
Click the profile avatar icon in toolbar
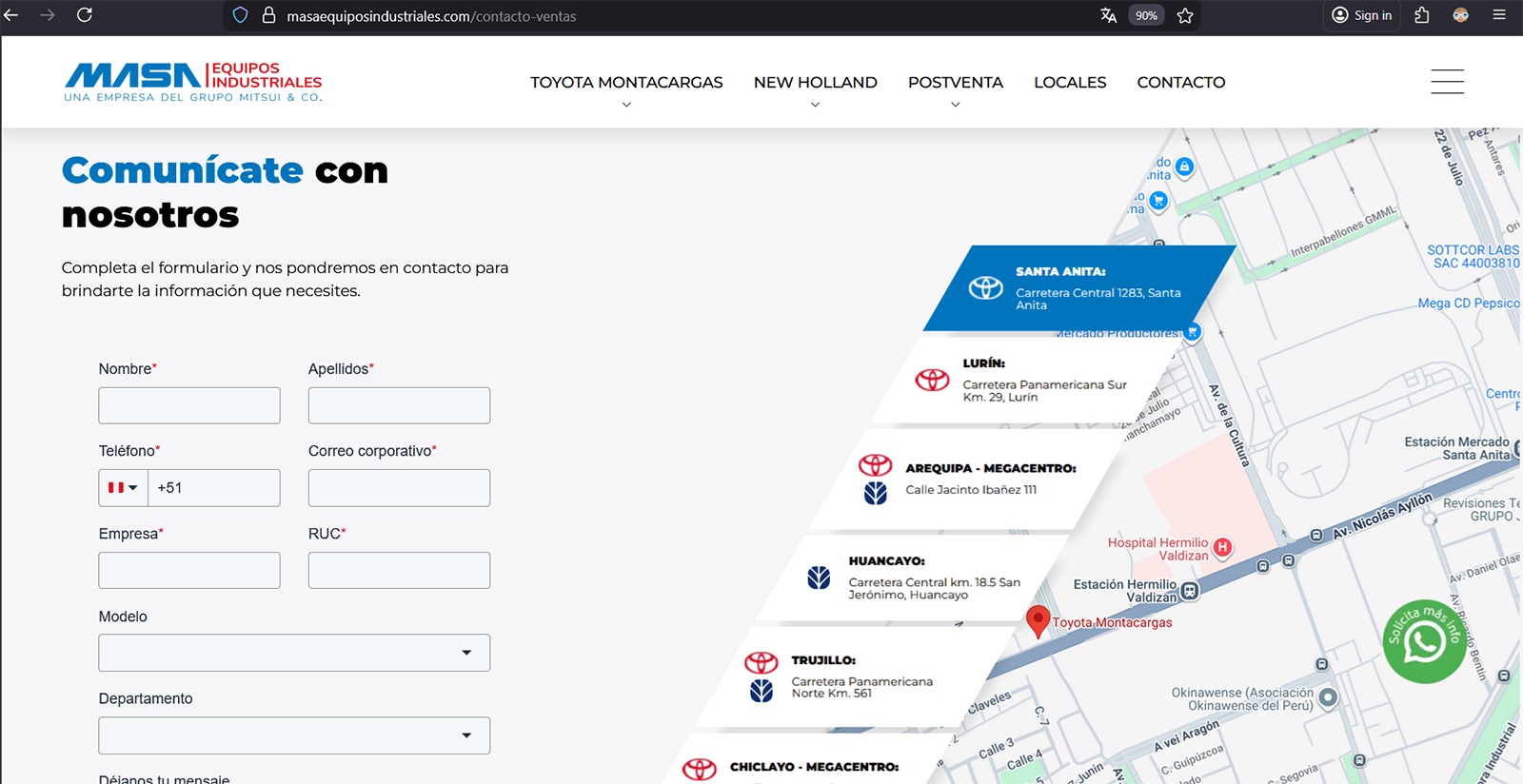(x=1460, y=15)
